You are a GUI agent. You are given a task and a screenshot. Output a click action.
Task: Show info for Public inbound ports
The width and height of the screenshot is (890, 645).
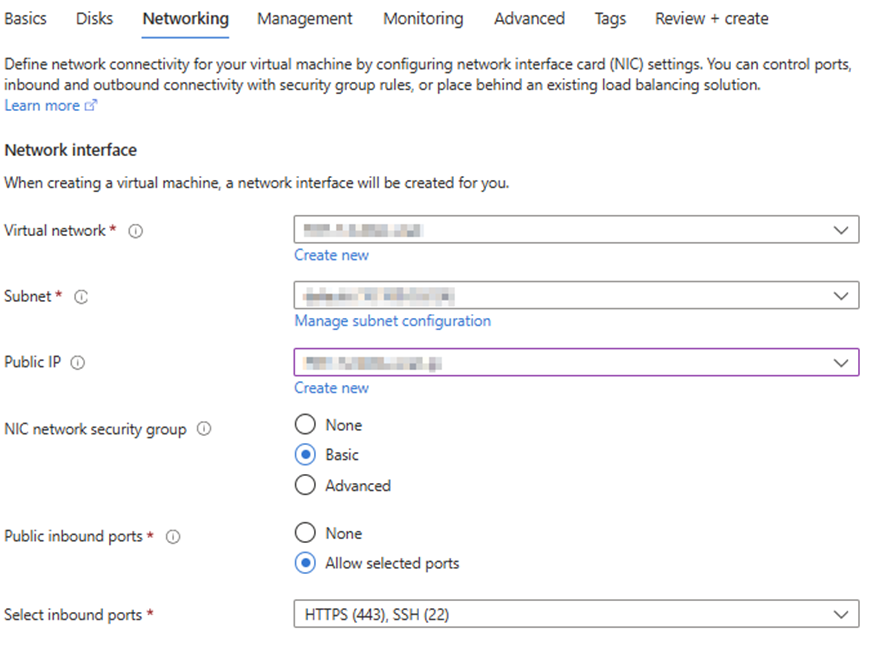pyautogui.click(x=173, y=537)
